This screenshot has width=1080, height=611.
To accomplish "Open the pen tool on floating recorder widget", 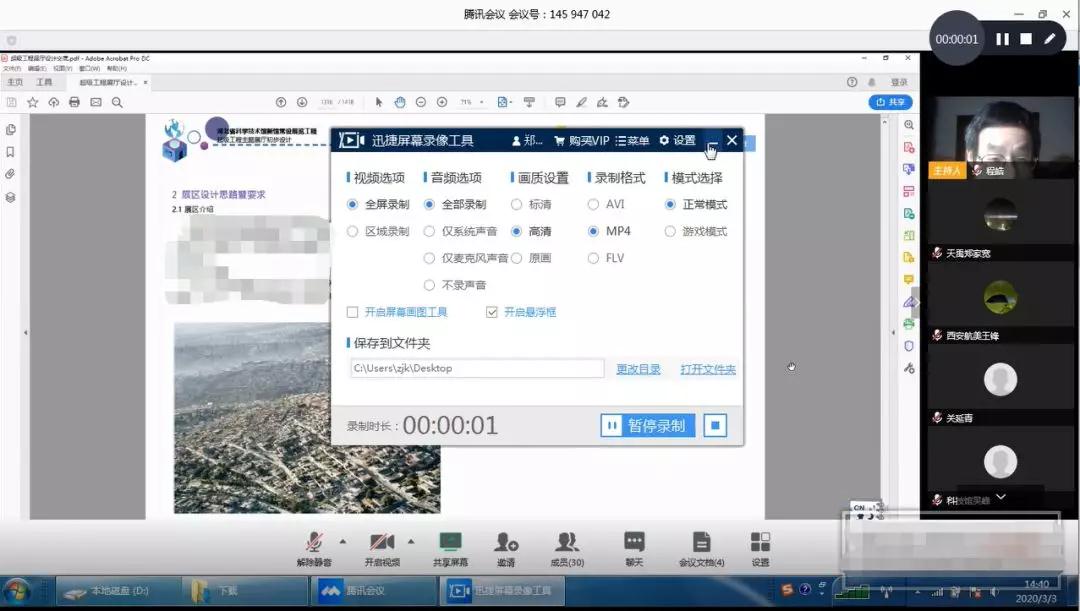I will tap(1050, 39).
